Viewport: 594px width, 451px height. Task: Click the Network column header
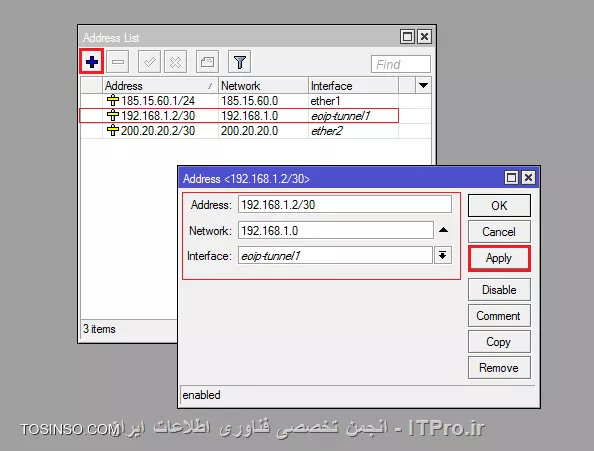tap(263, 86)
